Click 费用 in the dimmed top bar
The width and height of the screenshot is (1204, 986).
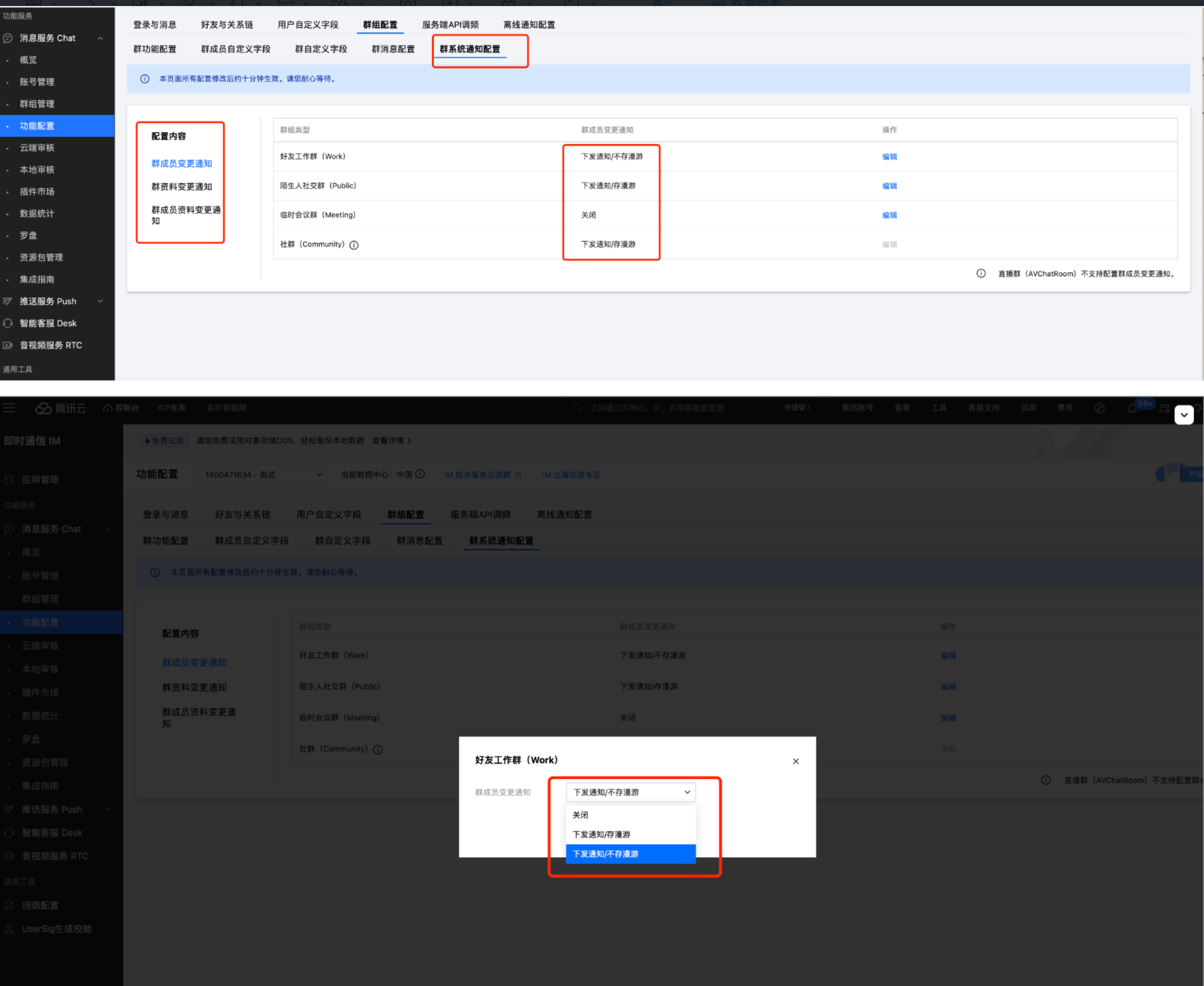coord(1065,407)
